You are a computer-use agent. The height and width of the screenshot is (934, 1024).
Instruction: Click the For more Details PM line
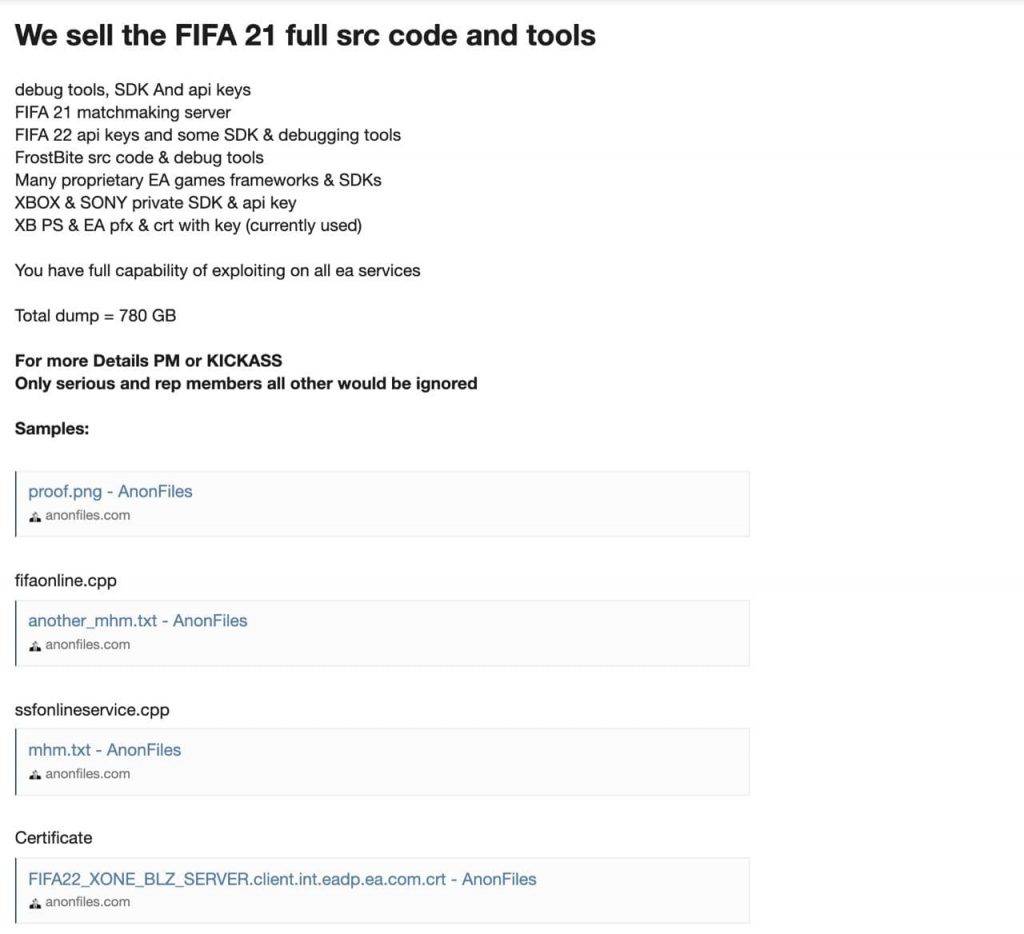(x=148, y=361)
